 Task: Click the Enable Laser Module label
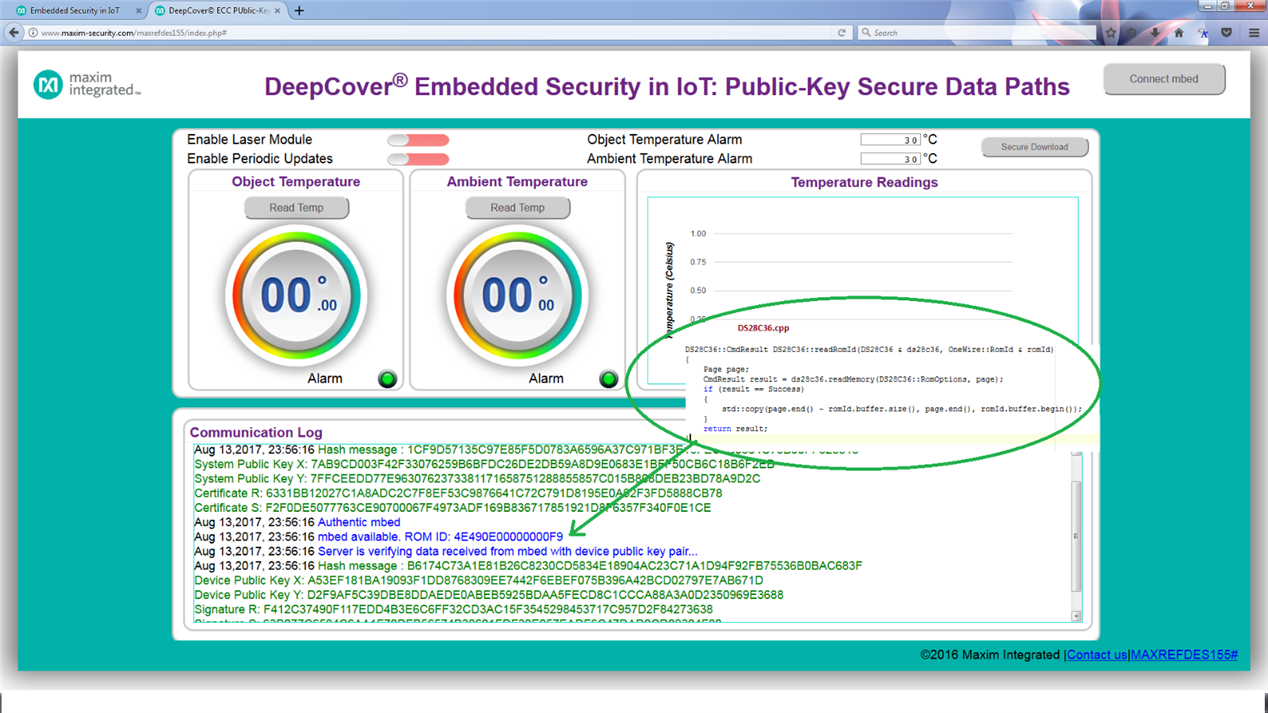pyautogui.click(x=250, y=140)
